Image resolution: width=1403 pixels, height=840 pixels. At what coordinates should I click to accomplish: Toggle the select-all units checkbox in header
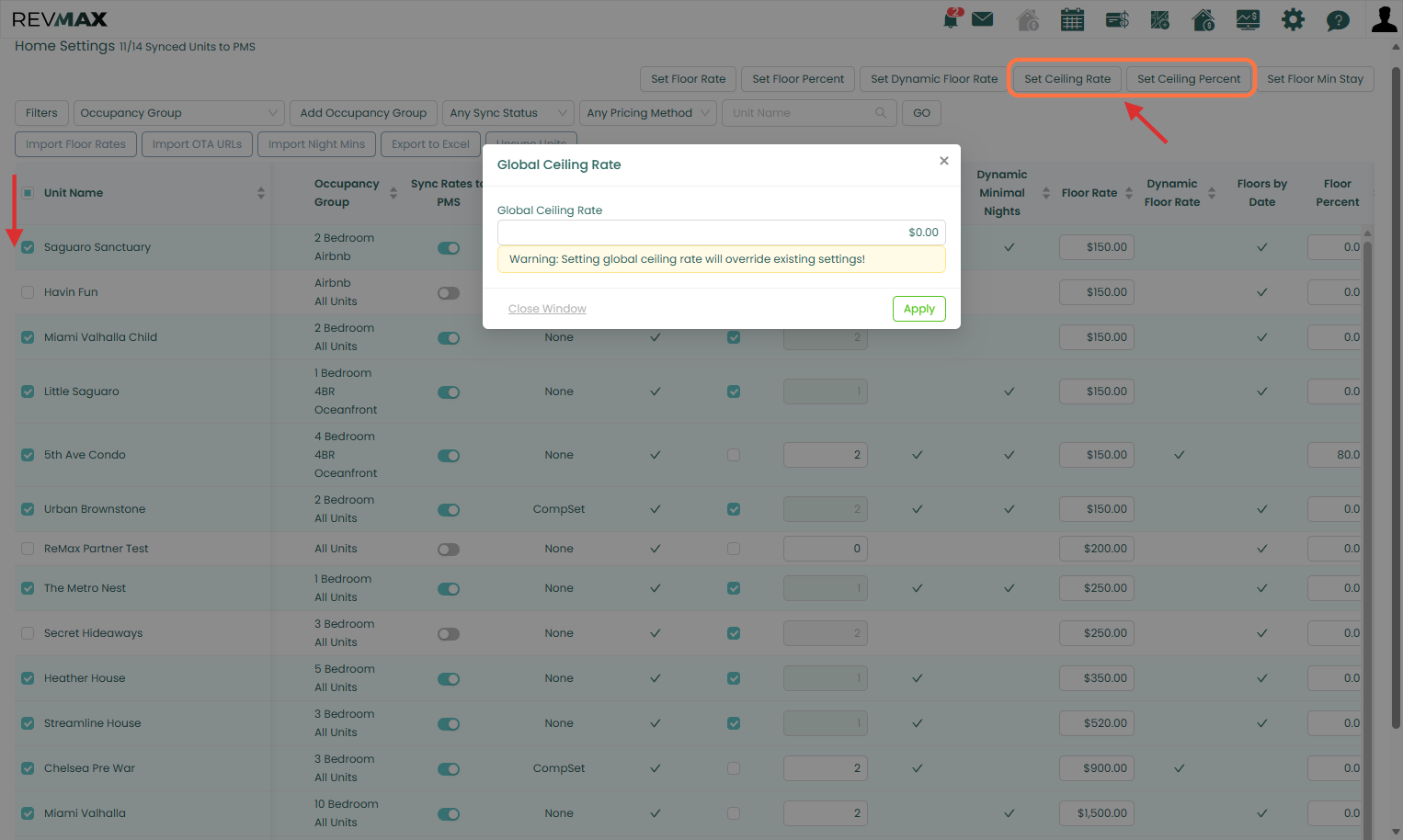click(x=28, y=193)
